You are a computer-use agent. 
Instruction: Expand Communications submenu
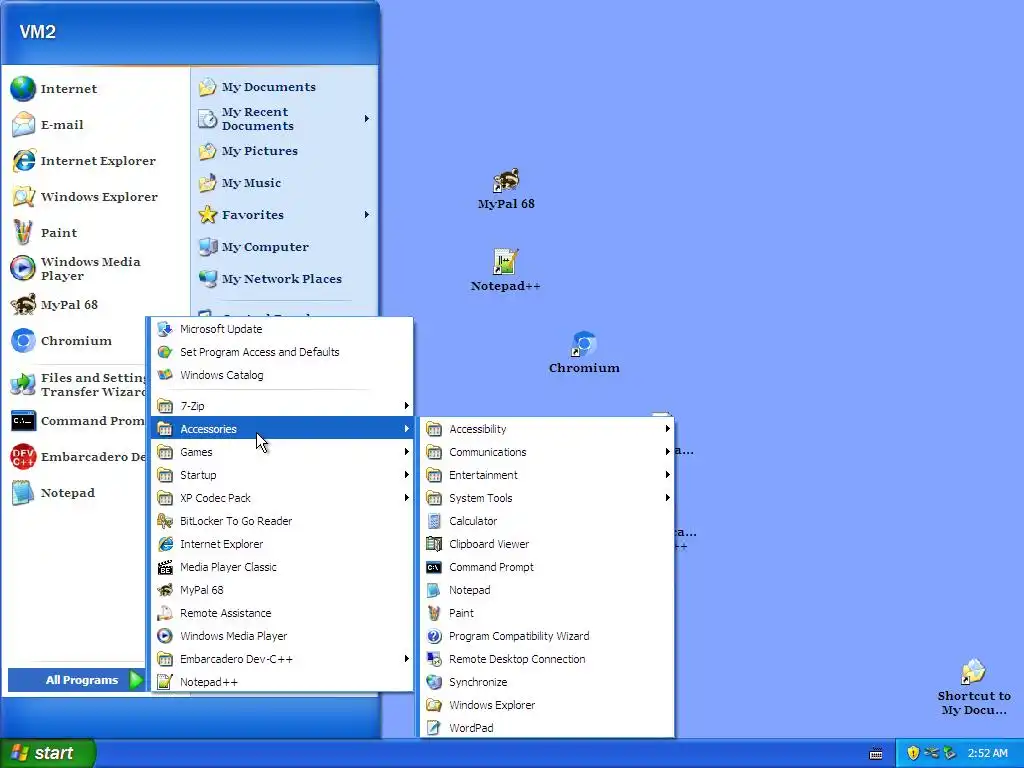coord(546,452)
